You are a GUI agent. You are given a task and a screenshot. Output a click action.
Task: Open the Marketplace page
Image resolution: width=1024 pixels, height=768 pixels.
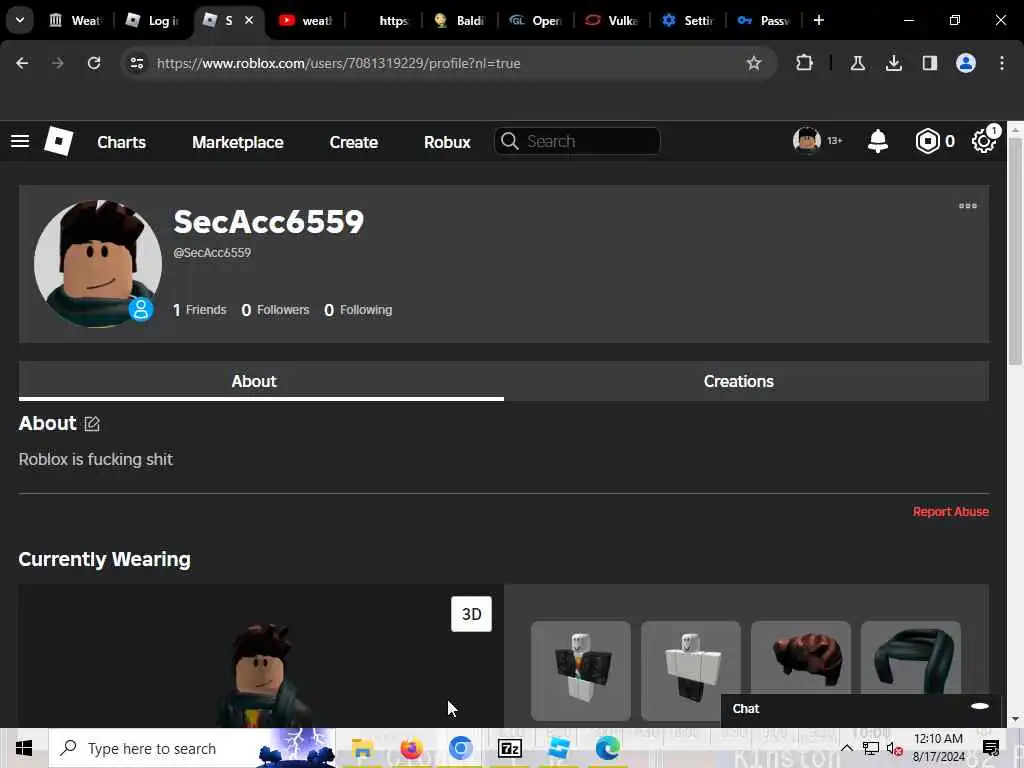238,142
